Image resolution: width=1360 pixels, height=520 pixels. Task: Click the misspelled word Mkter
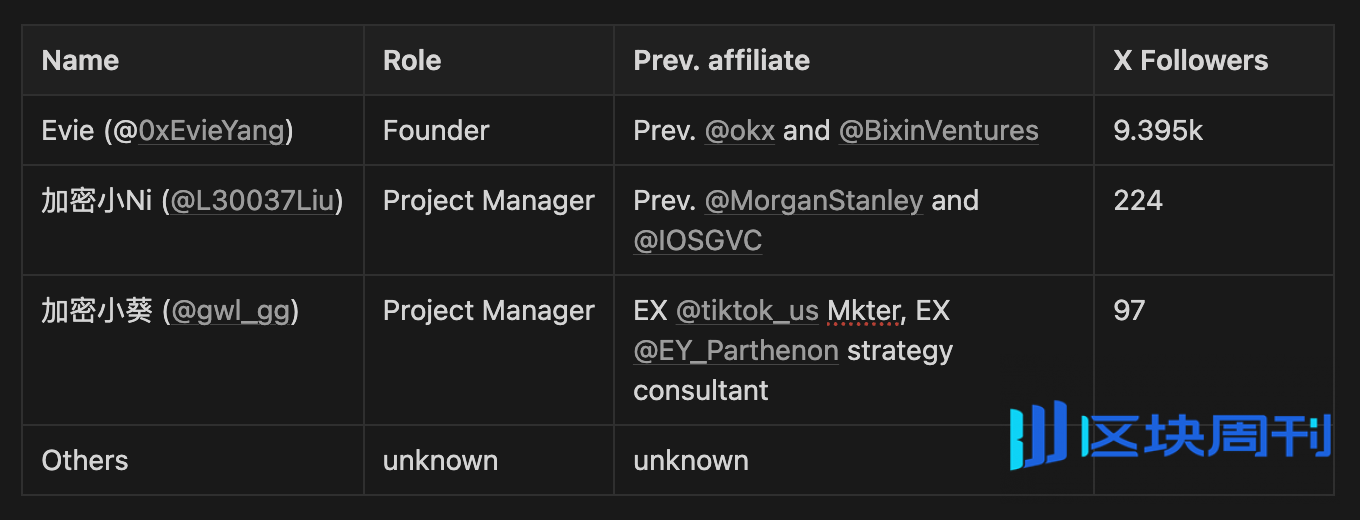coord(864,311)
